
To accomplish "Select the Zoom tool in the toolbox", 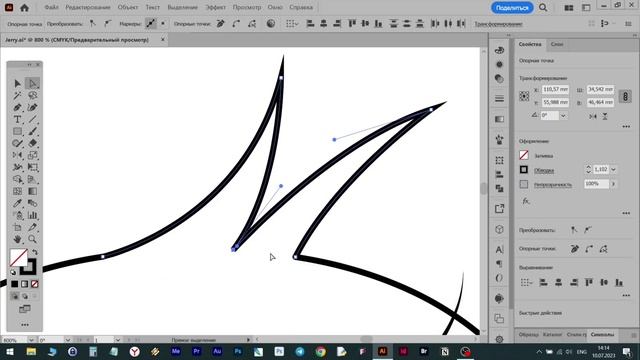I will (x=33, y=239).
